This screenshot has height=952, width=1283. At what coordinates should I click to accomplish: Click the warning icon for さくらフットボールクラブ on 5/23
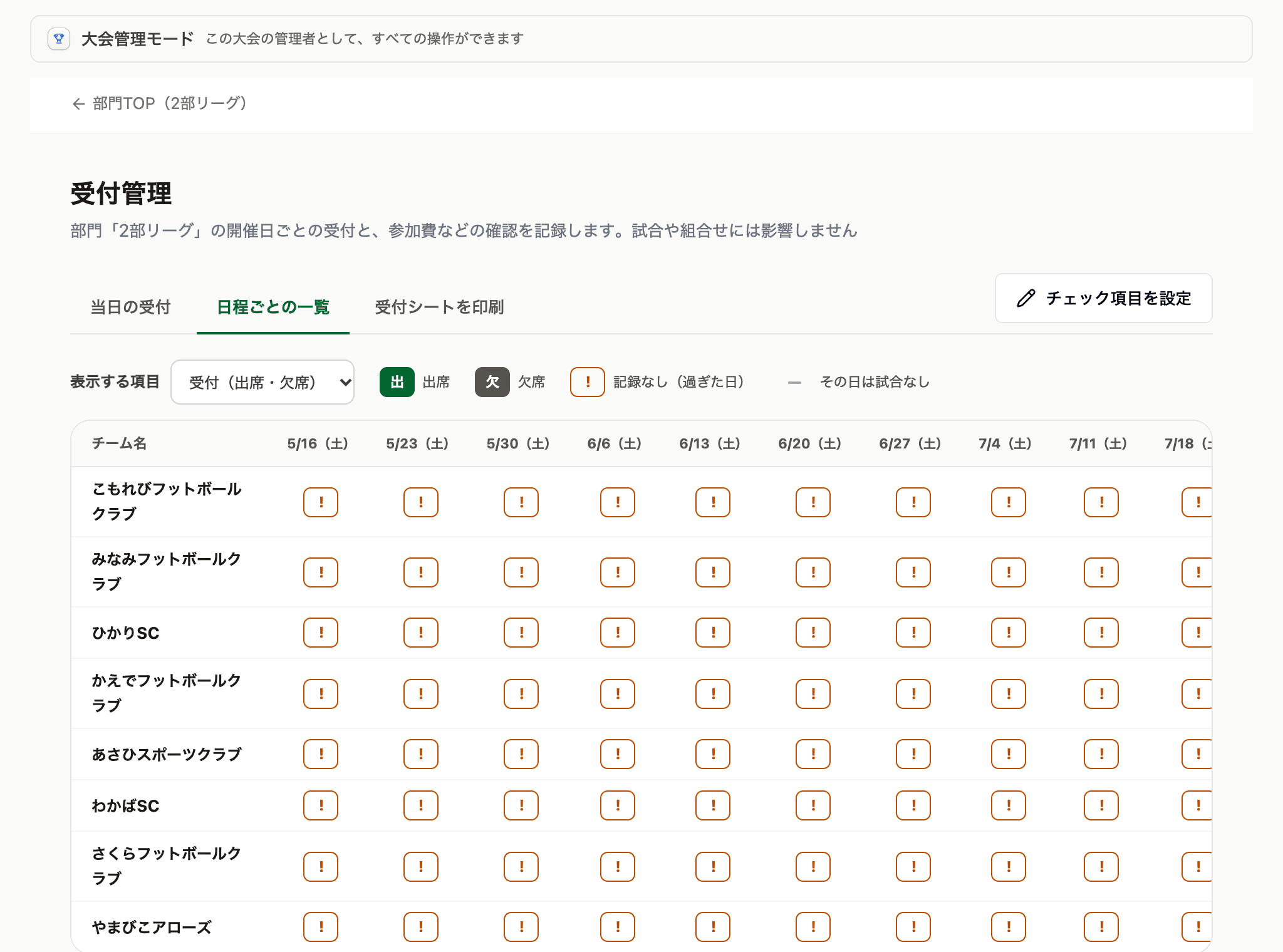tap(421, 867)
